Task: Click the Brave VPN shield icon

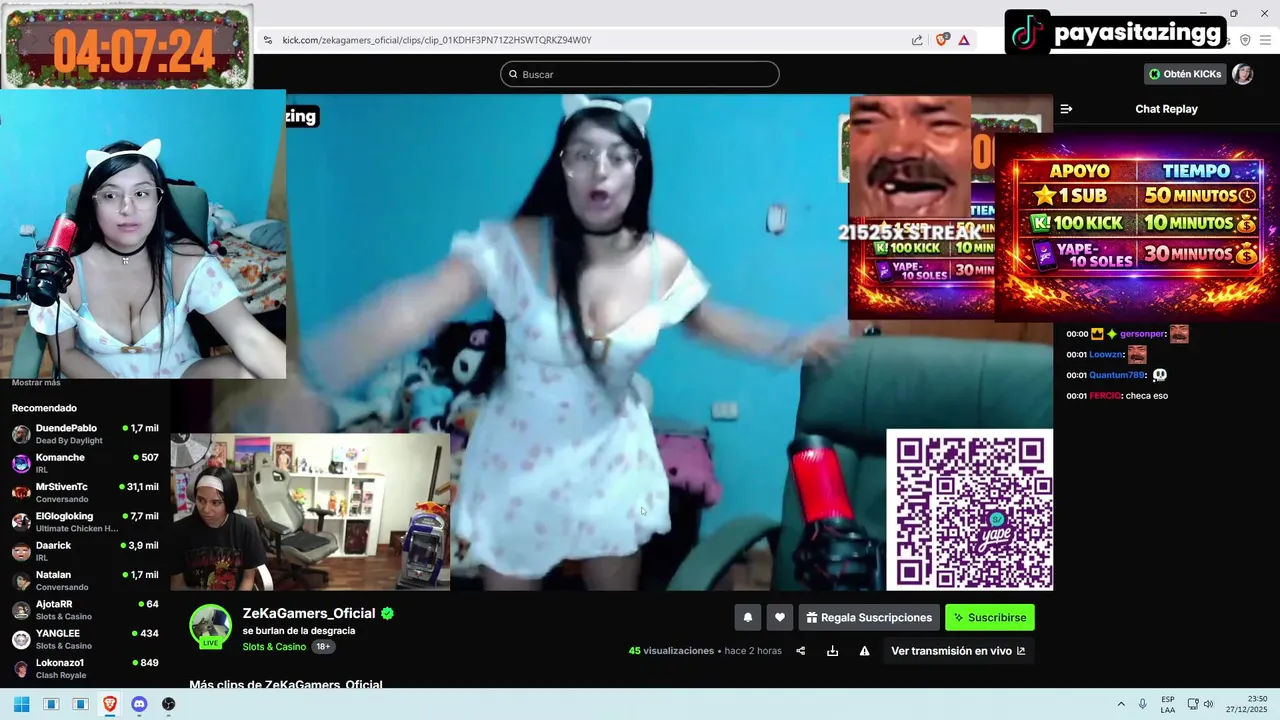Action: [1245, 40]
